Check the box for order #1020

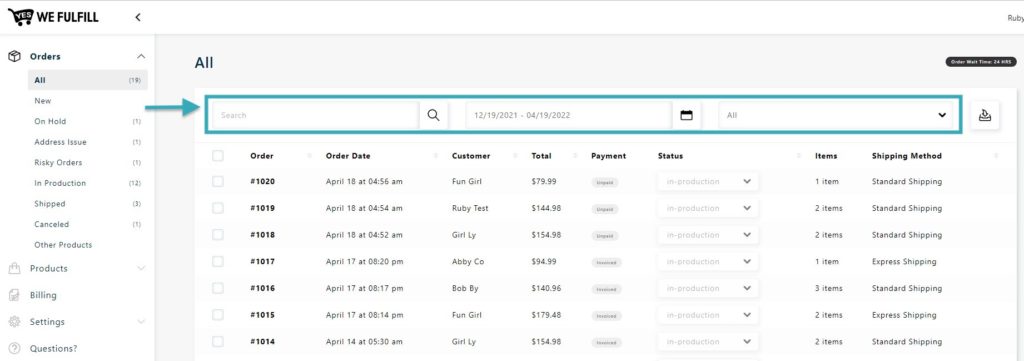(x=217, y=181)
